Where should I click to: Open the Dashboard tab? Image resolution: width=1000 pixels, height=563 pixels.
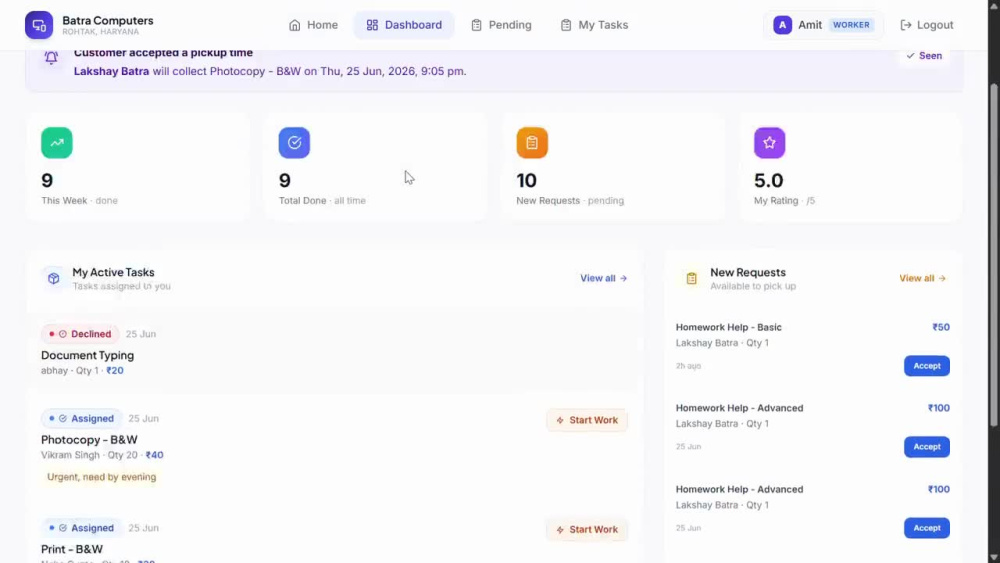[404, 25]
